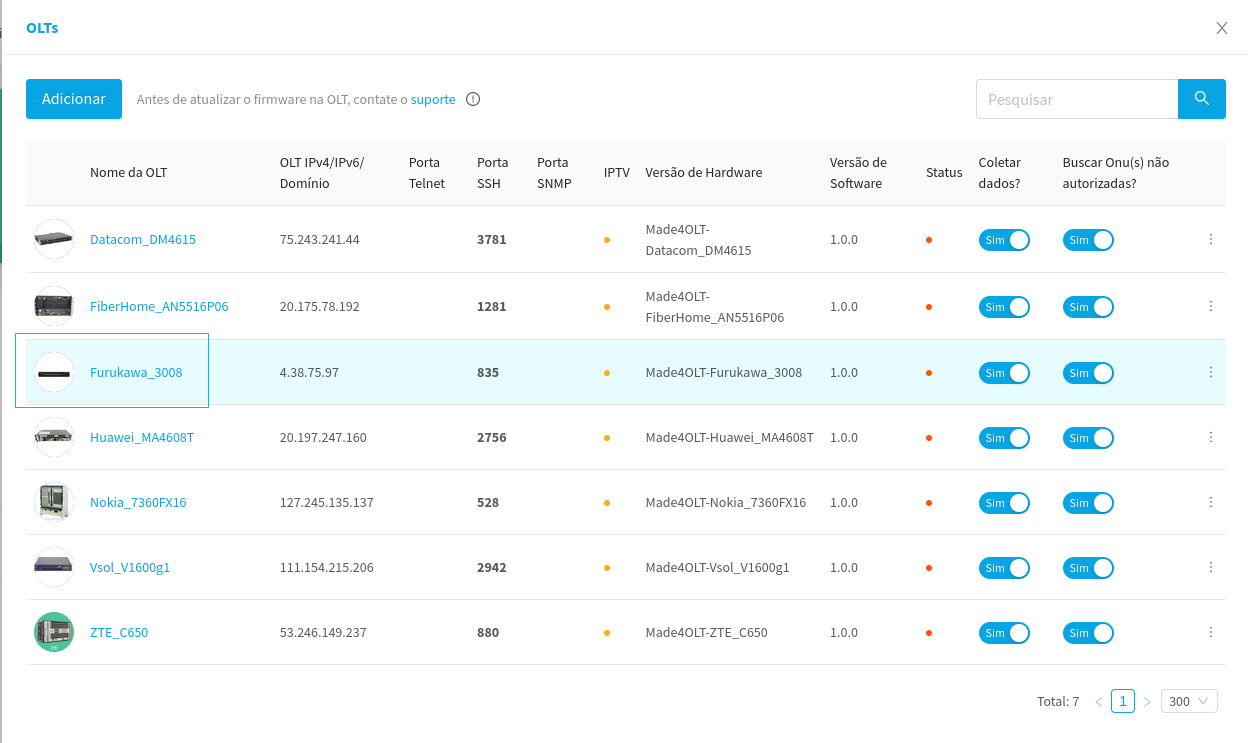
Task: Open the suporte link
Action: [x=433, y=99]
